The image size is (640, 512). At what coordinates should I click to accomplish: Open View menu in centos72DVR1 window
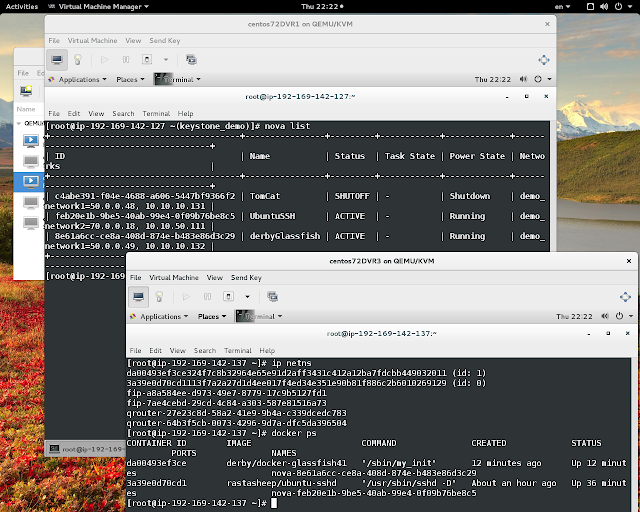coord(133,40)
